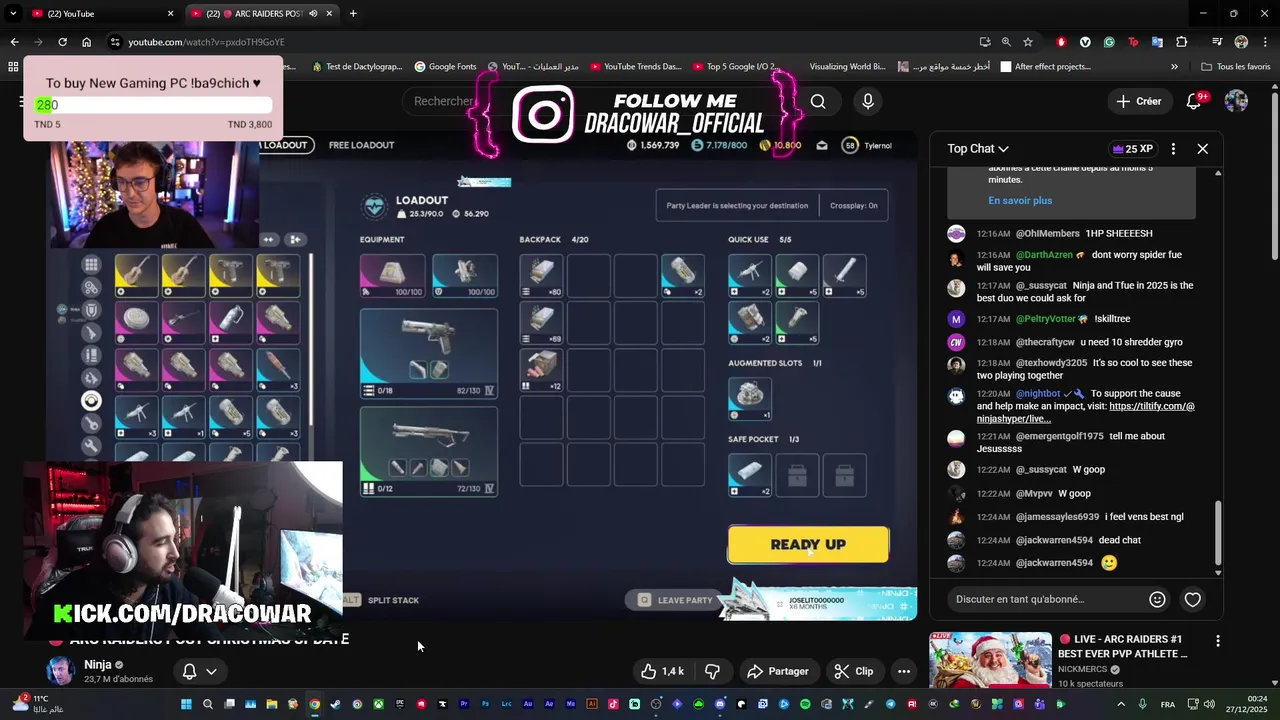Go back to previous page

[14, 42]
